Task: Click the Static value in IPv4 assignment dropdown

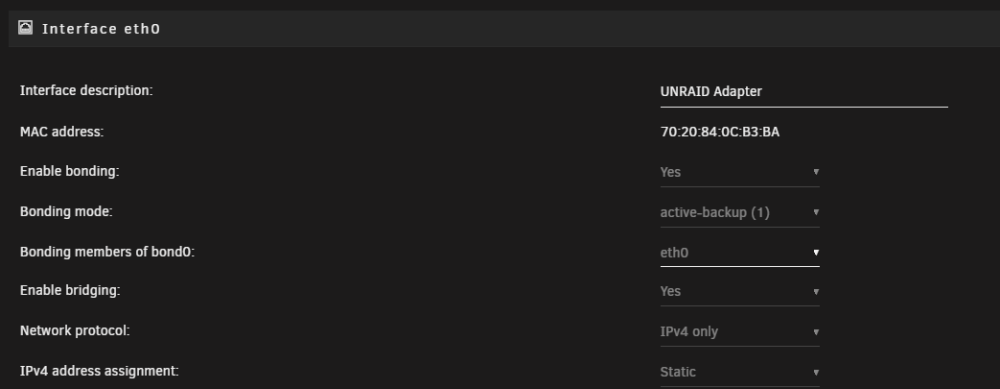Action: coord(677,372)
